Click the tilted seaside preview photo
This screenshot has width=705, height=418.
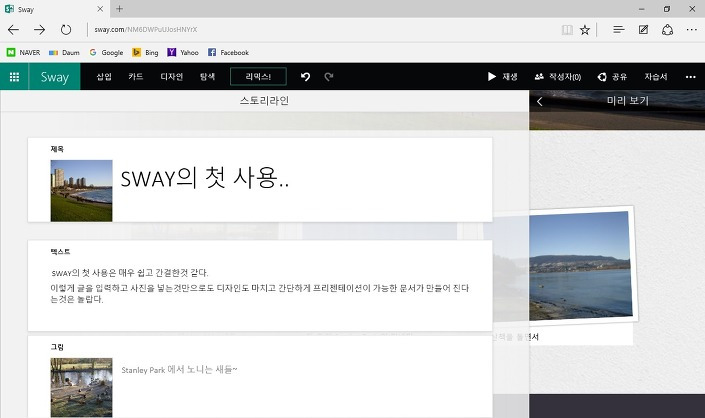click(580, 265)
